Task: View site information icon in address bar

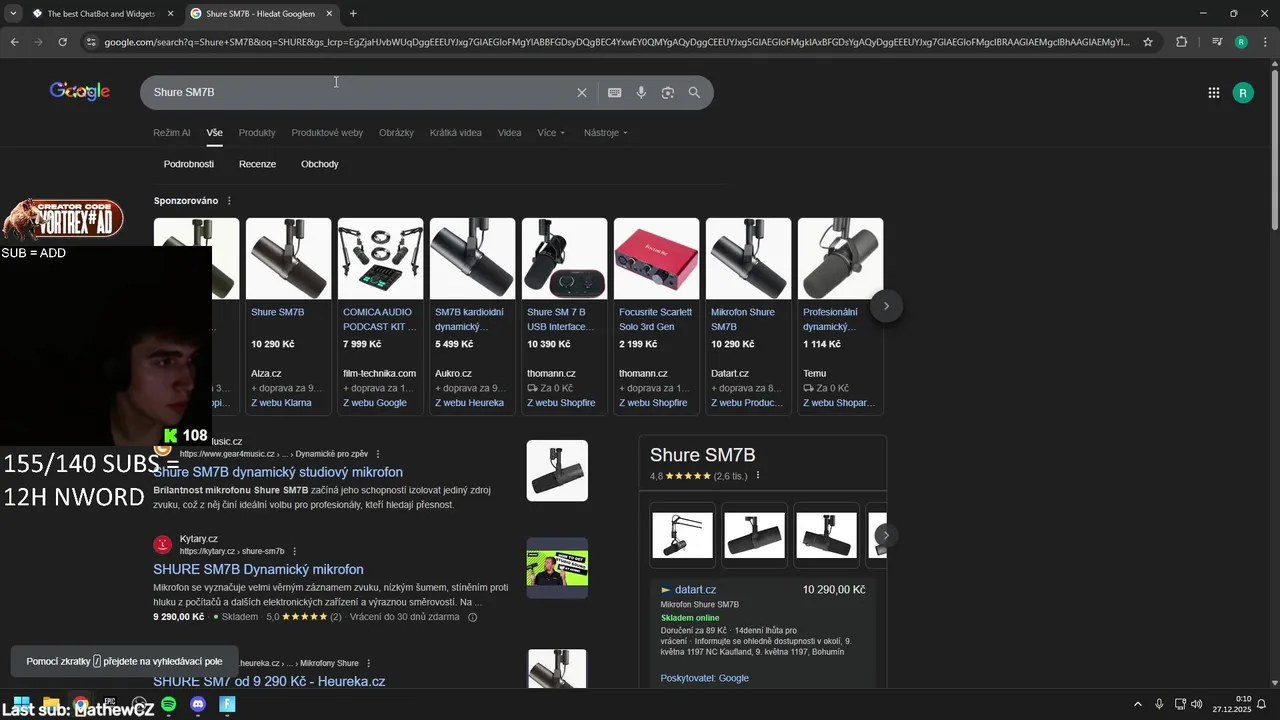Action: [x=91, y=42]
